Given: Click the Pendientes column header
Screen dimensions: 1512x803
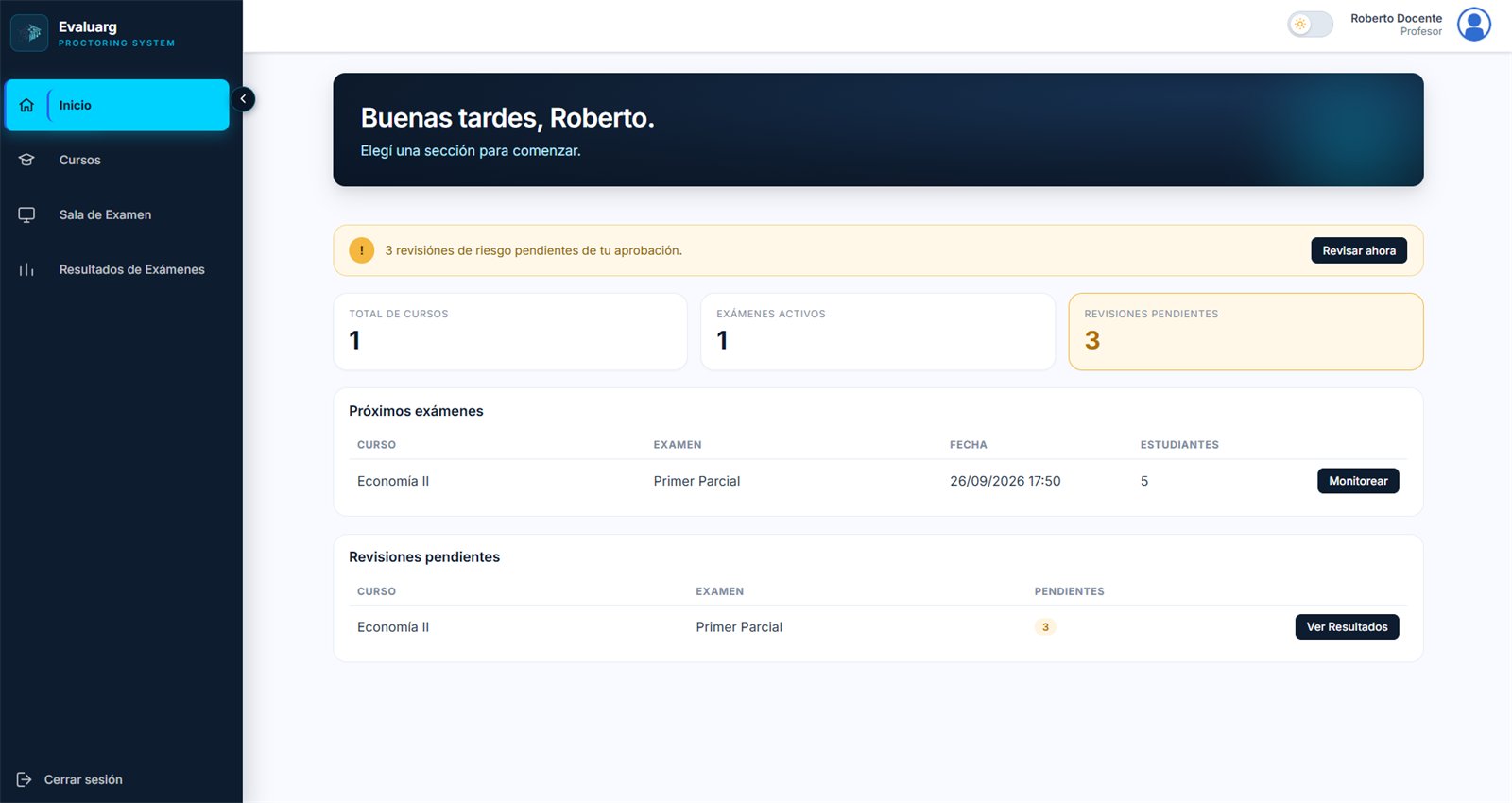Looking at the screenshot, I should click(1069, 591).
